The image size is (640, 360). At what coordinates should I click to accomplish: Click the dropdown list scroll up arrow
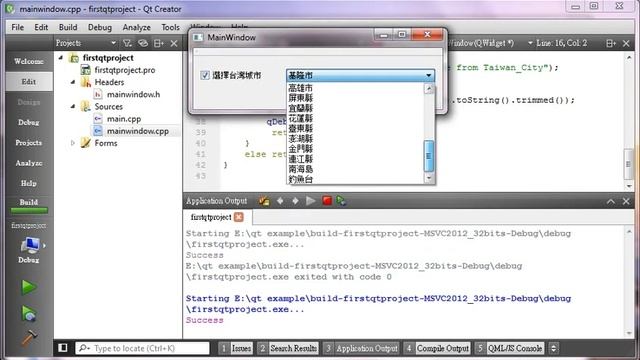[x=429, y=88]
